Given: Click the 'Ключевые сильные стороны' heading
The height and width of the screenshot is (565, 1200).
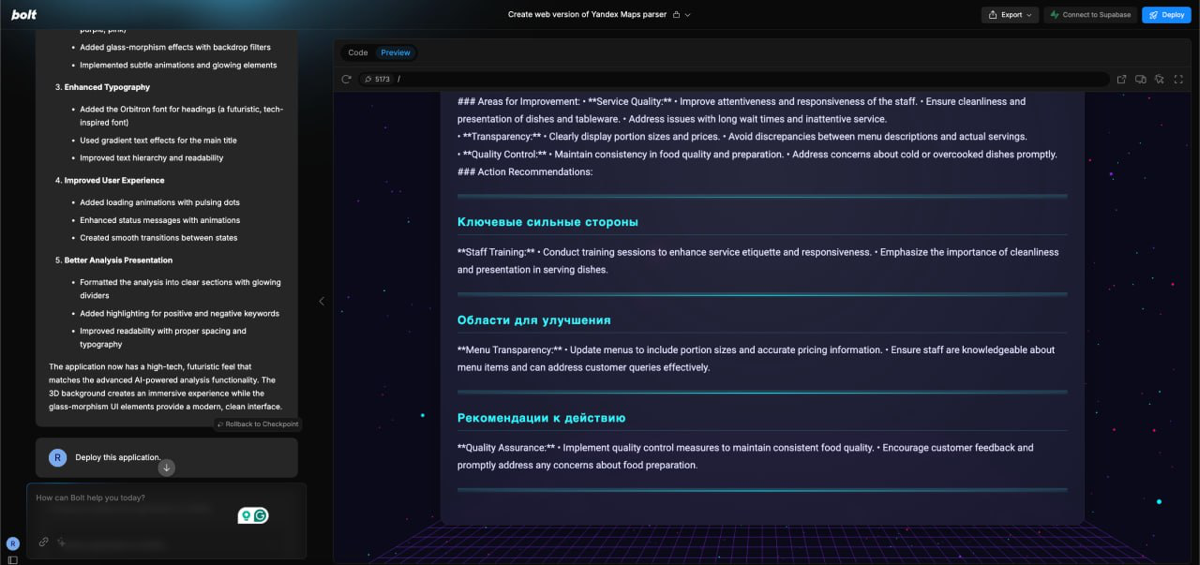Looking at the screenshot, I should coord(547,222).
